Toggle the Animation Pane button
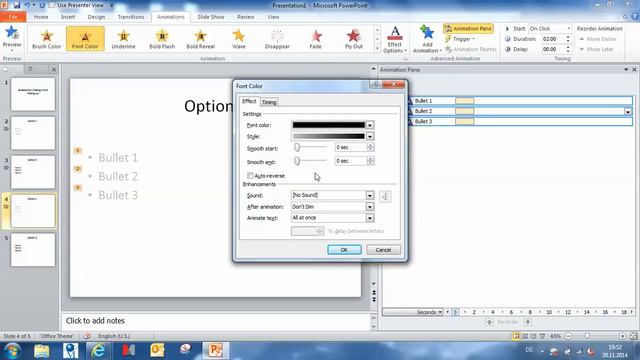Screen dimensions: 640x360 click(468, 29)
